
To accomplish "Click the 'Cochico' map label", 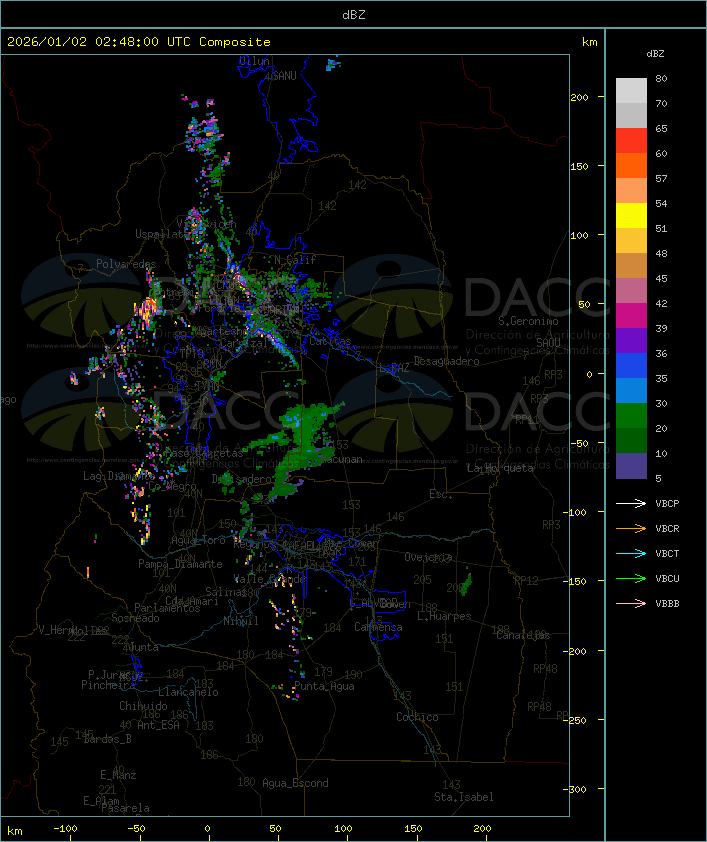I will (x=417, y=717).
